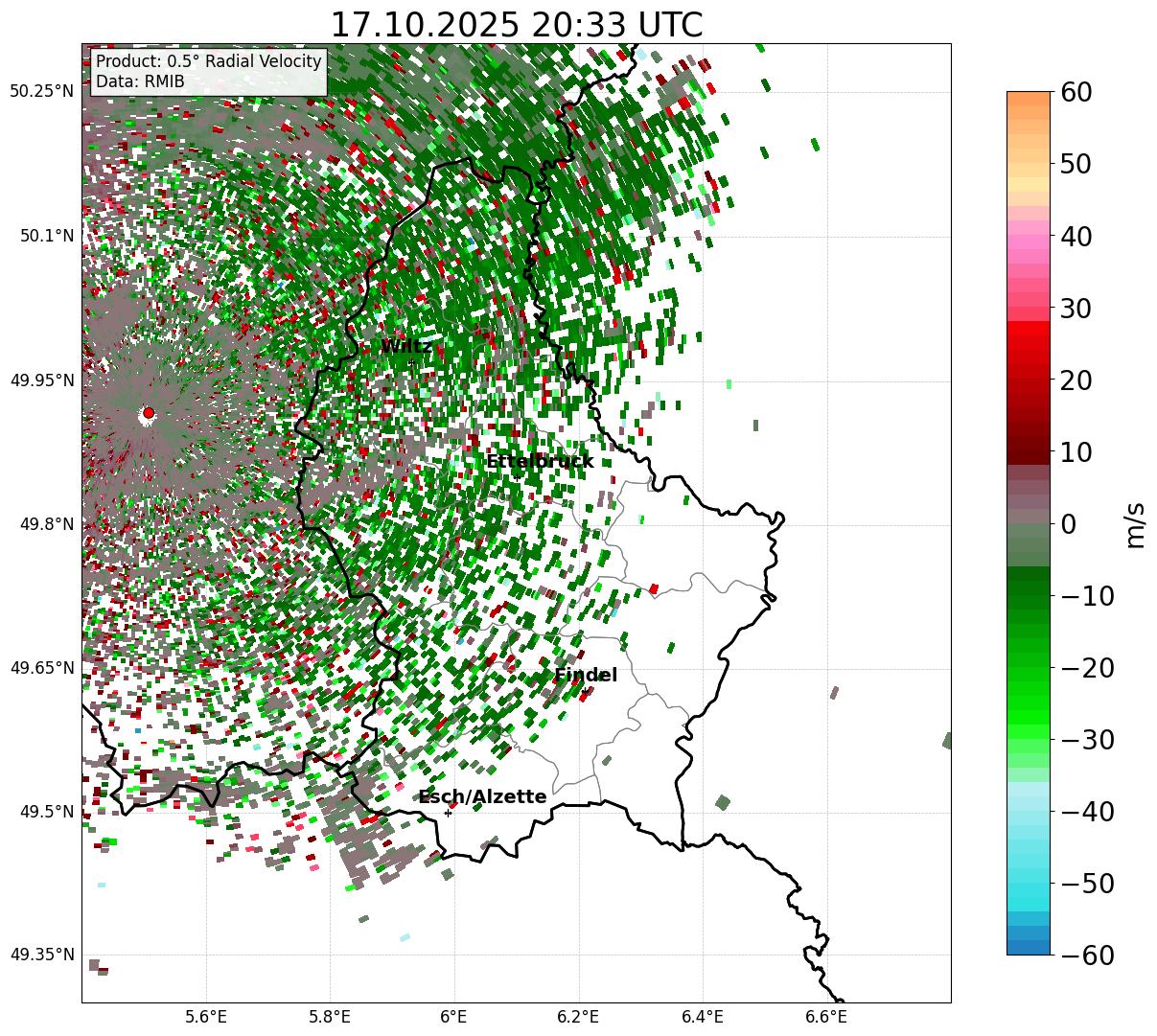Click the colorbar value −10
This screenshot has width=1157, height=1036.
(1088, 595)
